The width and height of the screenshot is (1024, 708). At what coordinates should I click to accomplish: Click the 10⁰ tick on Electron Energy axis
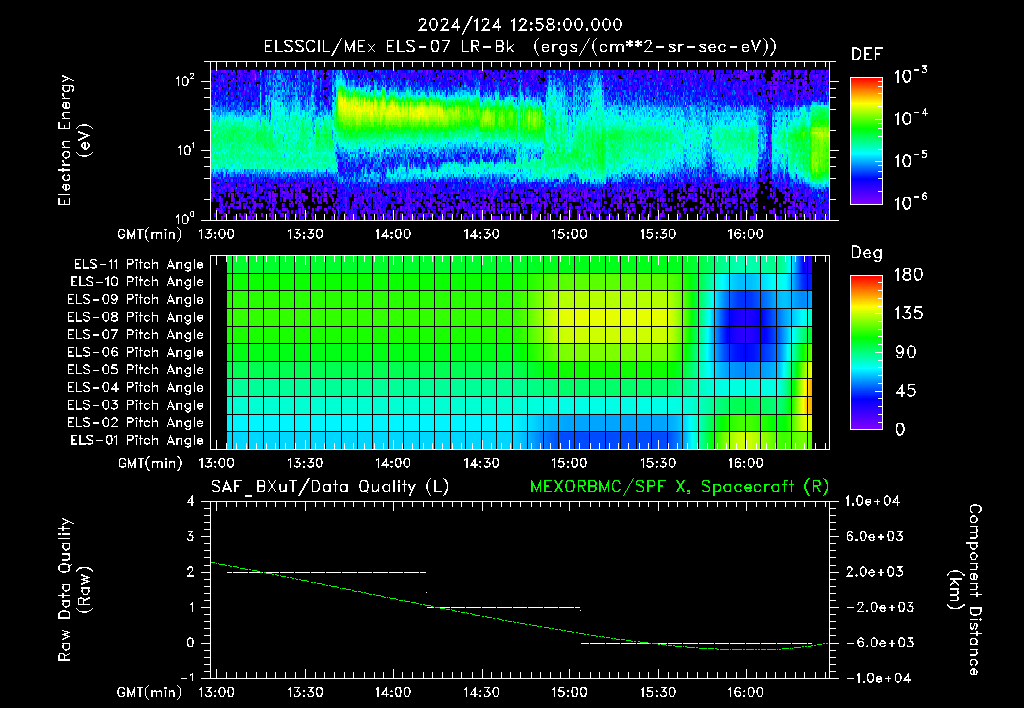coord(185,218)
